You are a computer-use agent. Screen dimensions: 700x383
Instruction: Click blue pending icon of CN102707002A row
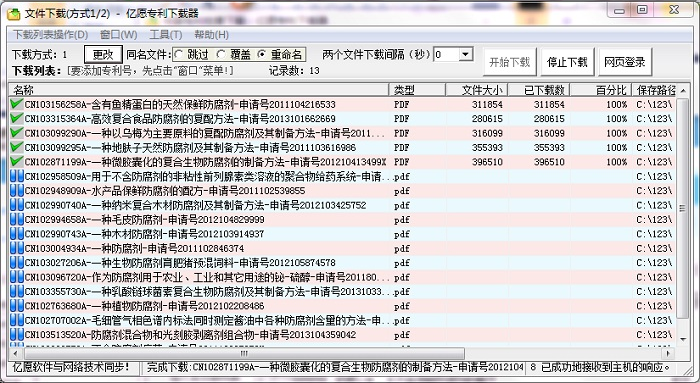[x=17, y=320]
